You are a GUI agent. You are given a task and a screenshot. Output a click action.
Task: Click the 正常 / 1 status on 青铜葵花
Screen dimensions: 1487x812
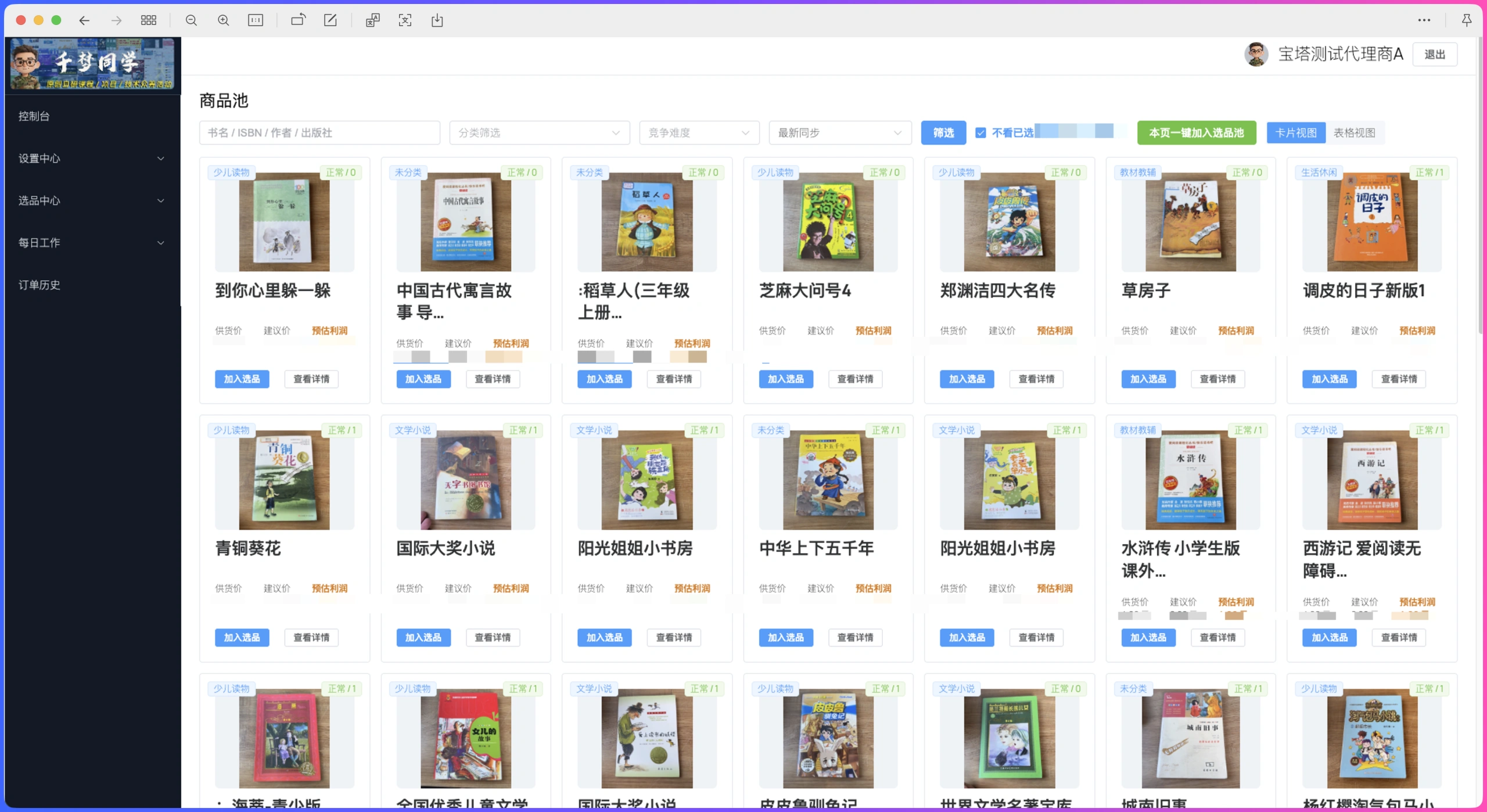[x=342, y=430]
